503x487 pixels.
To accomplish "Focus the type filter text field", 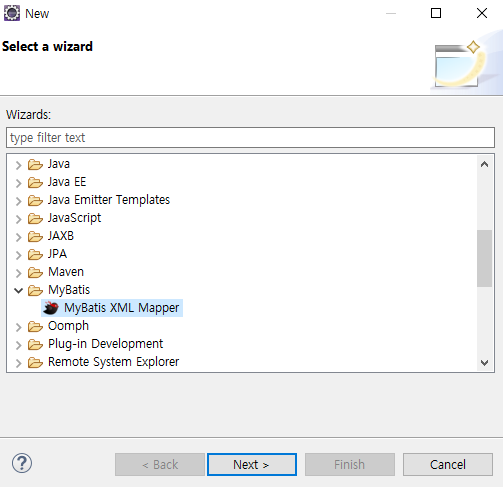I will (x=250, y=137).
